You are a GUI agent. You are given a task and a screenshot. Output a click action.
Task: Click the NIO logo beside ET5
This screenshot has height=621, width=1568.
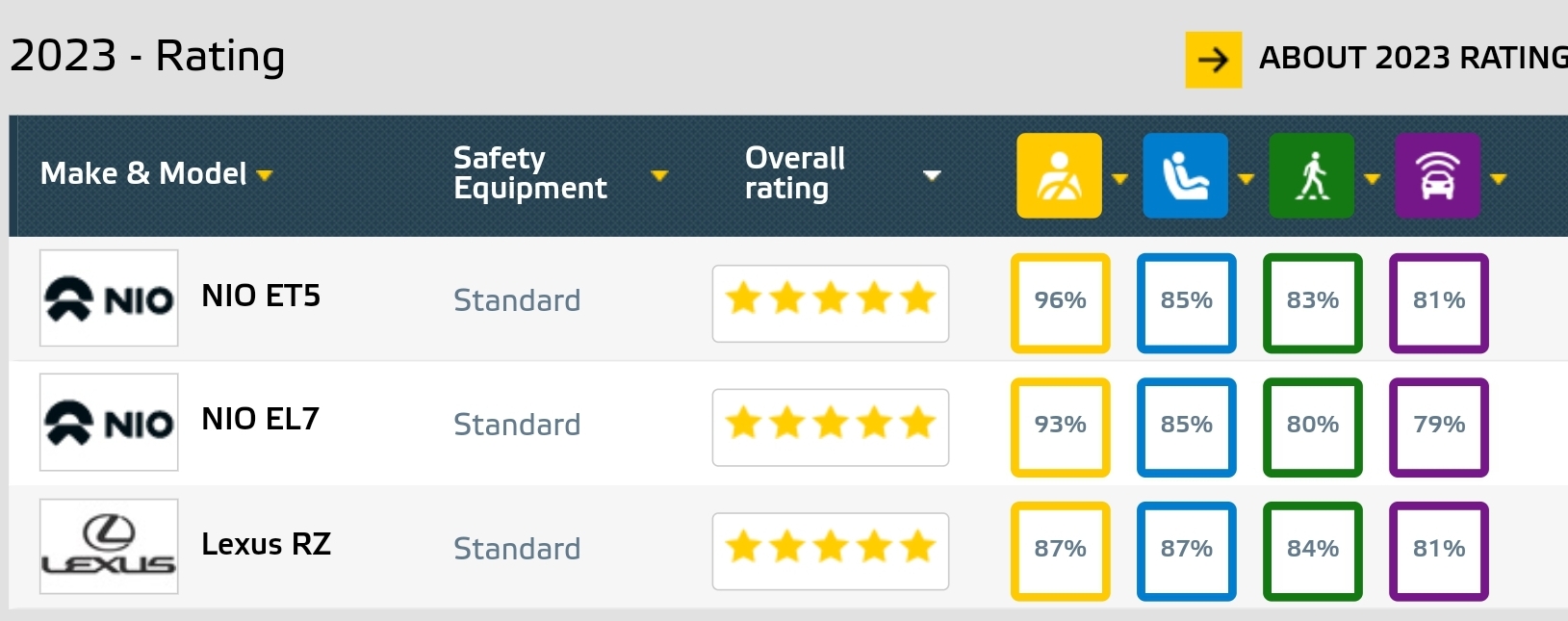click(109, 298)
